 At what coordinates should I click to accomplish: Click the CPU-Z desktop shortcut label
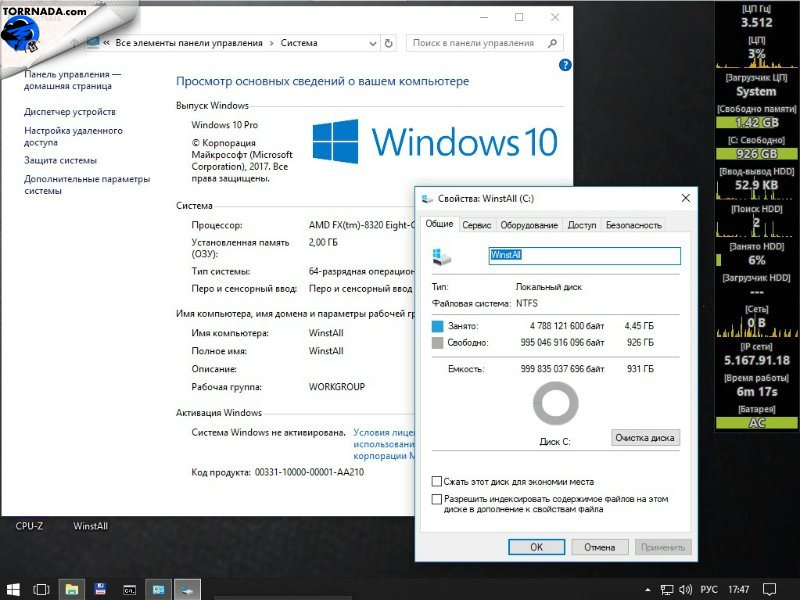pyautogui.click(x=29, y=526)
